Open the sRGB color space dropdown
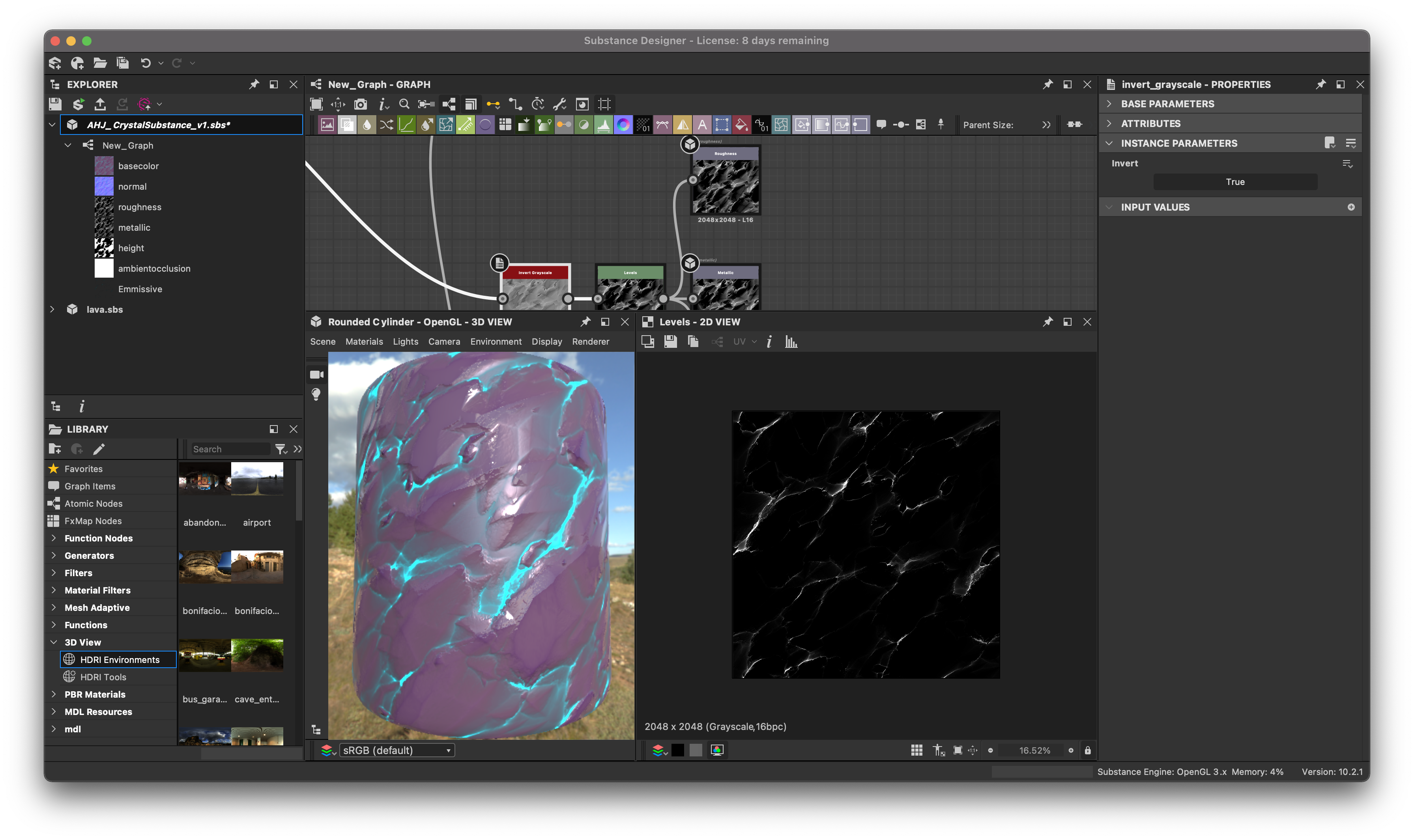 [x=397, y=750]
